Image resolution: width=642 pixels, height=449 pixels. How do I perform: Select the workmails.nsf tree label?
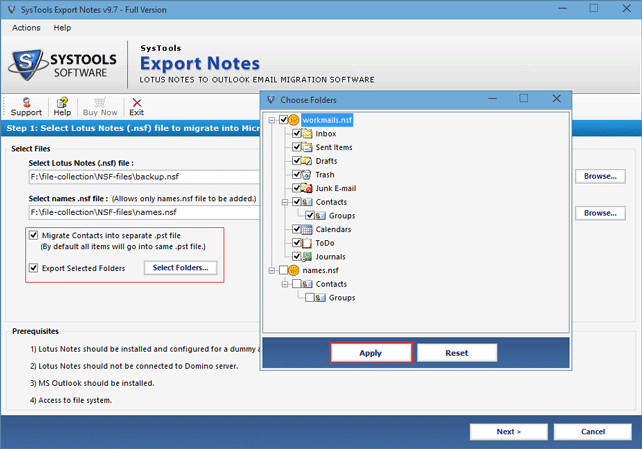[327, 120]
